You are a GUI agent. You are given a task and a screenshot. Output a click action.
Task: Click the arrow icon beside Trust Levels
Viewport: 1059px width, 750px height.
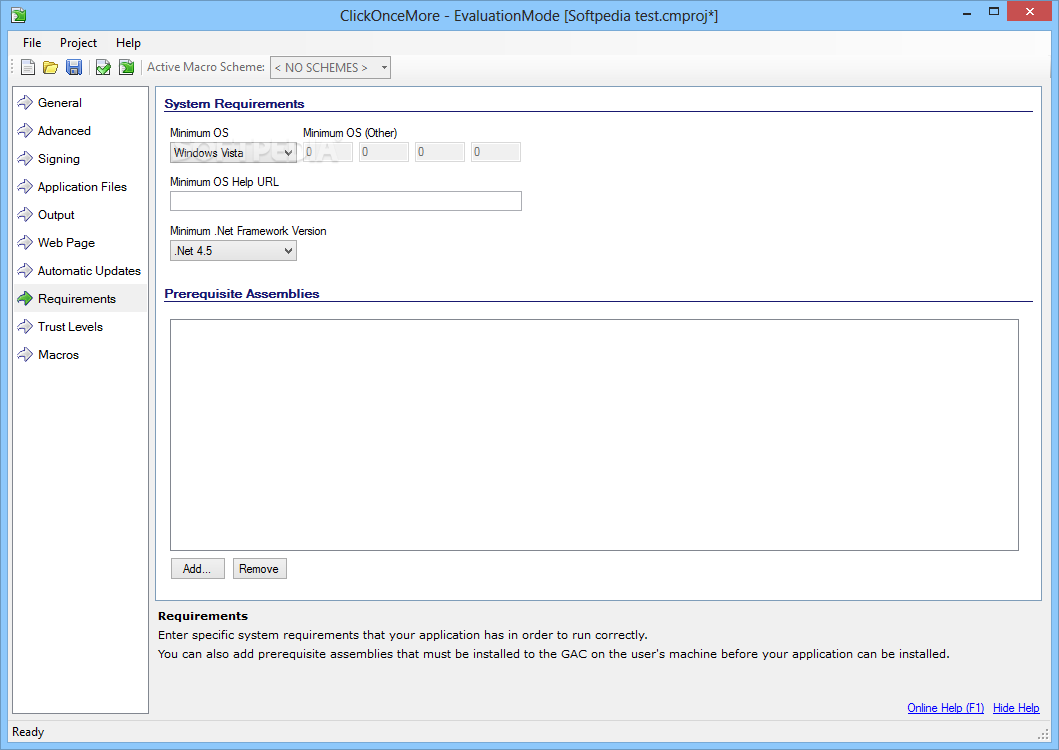click(25, 327)
